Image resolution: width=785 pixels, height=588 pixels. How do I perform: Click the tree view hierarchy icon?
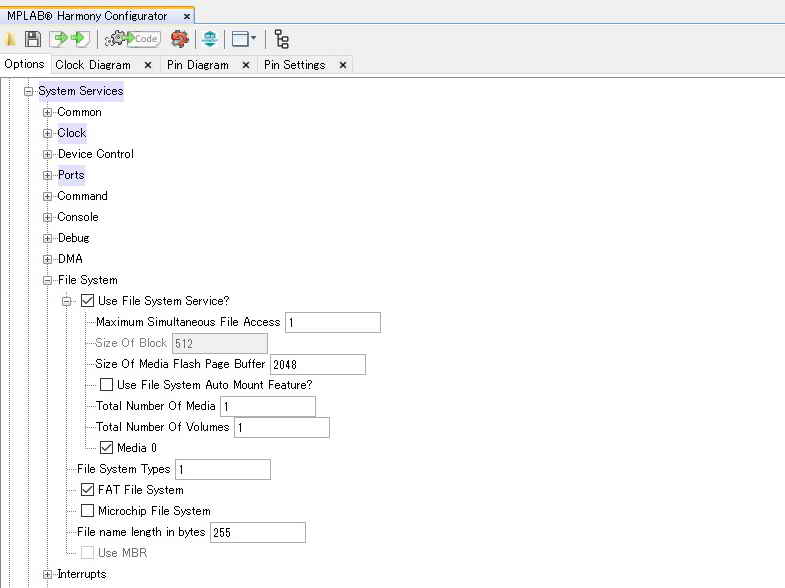[x=281, y=39]
